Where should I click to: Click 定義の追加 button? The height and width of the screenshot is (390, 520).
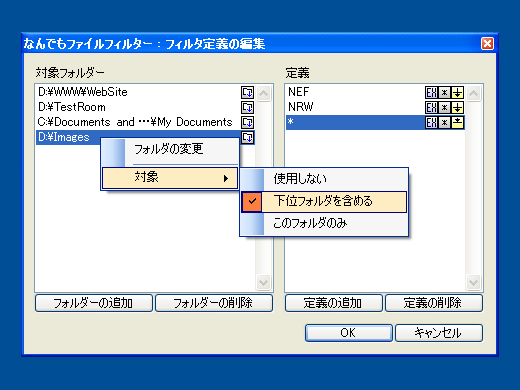334,303
